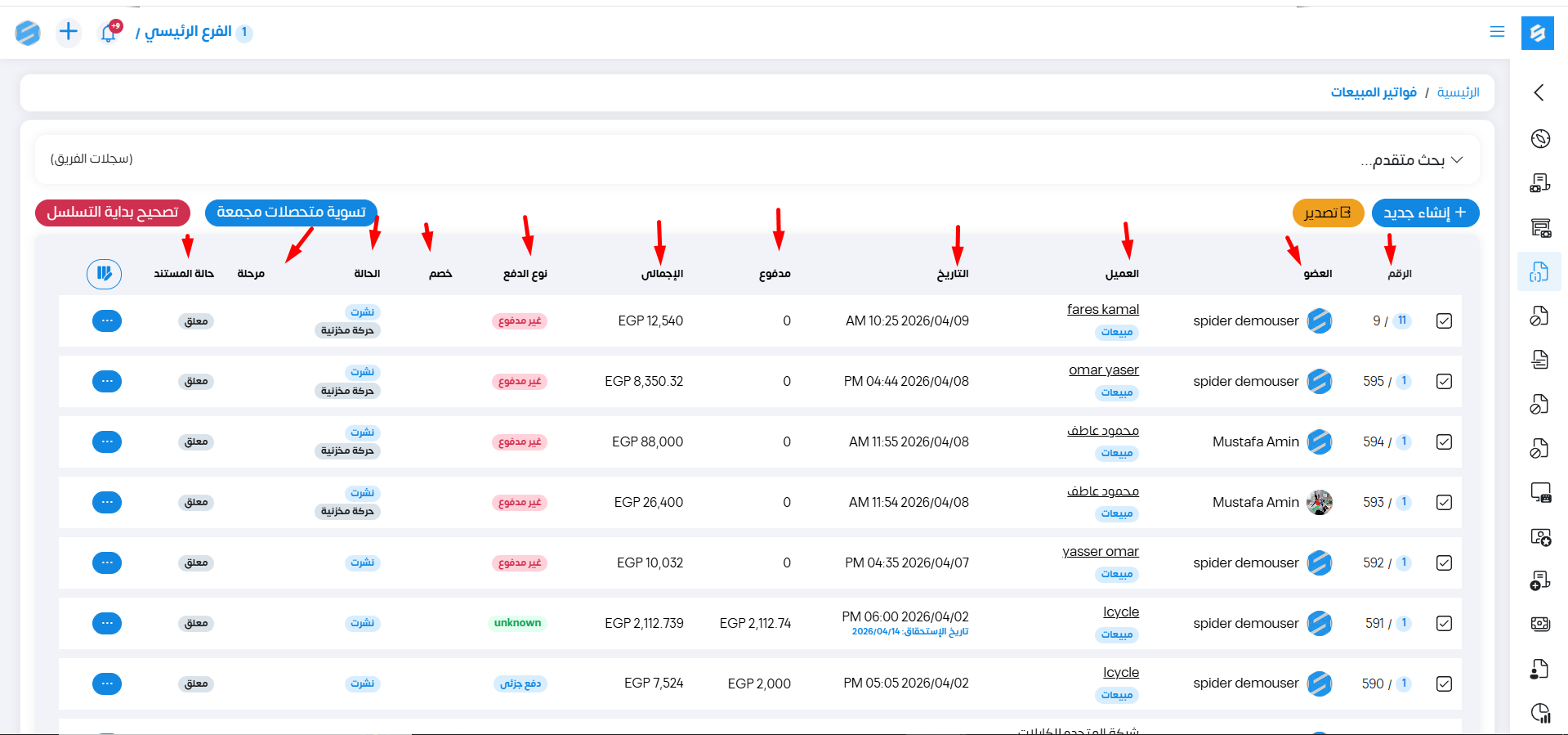
Task: Click the Mustafa Amin photo avatar on invoice 593
Action: (1320, 502)
